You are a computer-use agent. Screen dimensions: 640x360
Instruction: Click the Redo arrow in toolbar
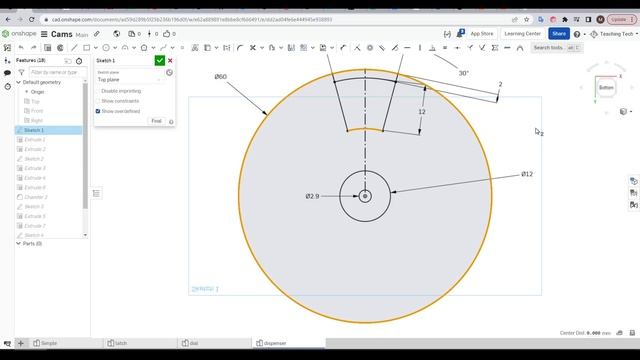33,48
